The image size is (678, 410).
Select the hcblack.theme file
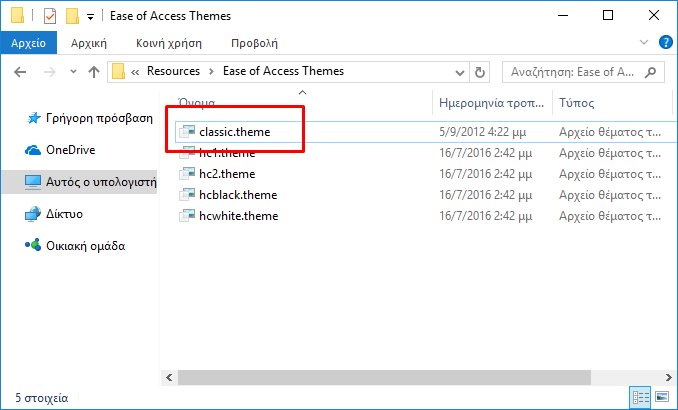point(238,195)
